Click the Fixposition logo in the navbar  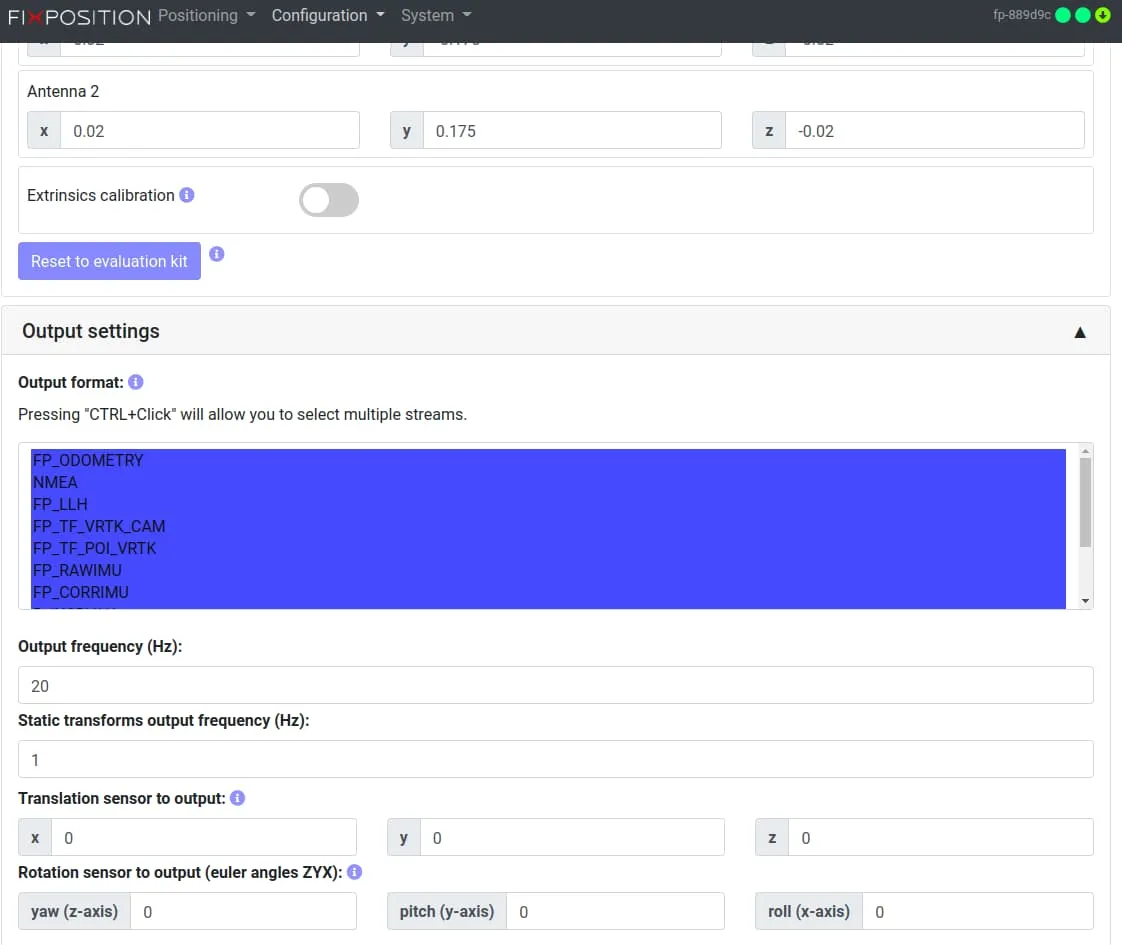point(79,16)
